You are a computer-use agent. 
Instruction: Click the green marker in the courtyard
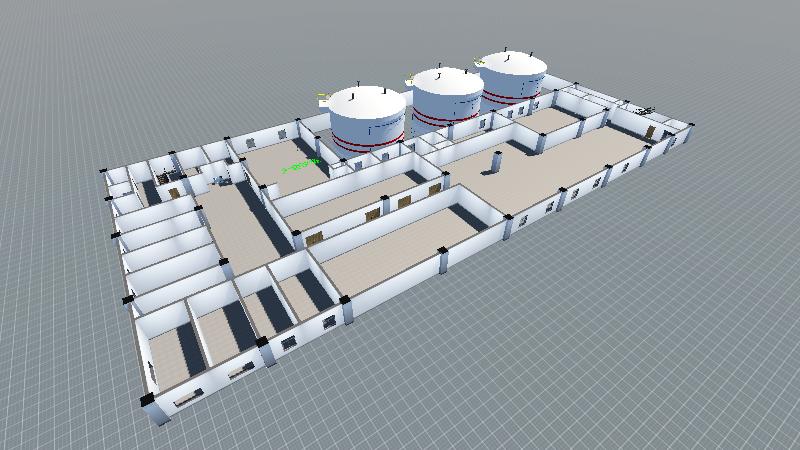pyautogui.click(x=300, y=166)
